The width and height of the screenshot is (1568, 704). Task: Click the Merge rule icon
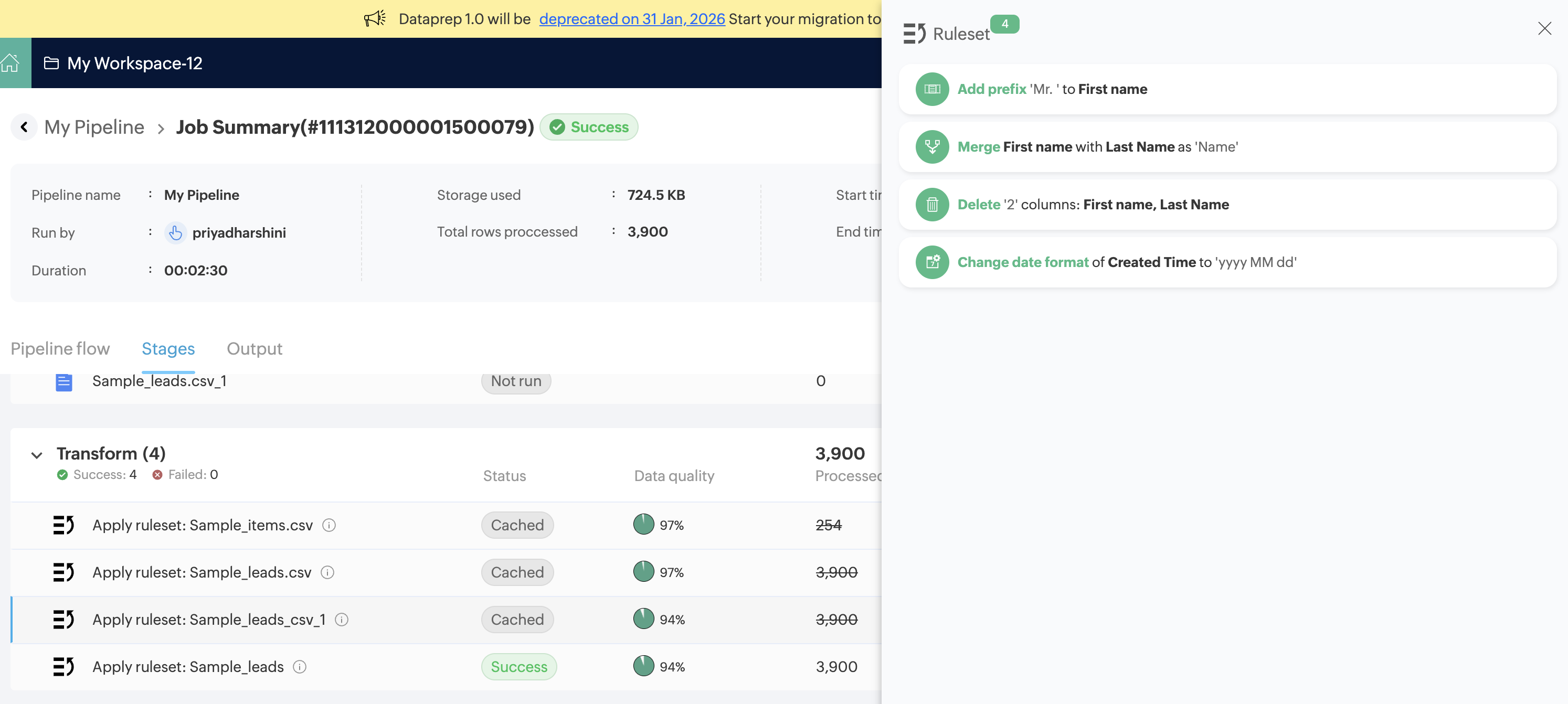[x=931, y=147]
